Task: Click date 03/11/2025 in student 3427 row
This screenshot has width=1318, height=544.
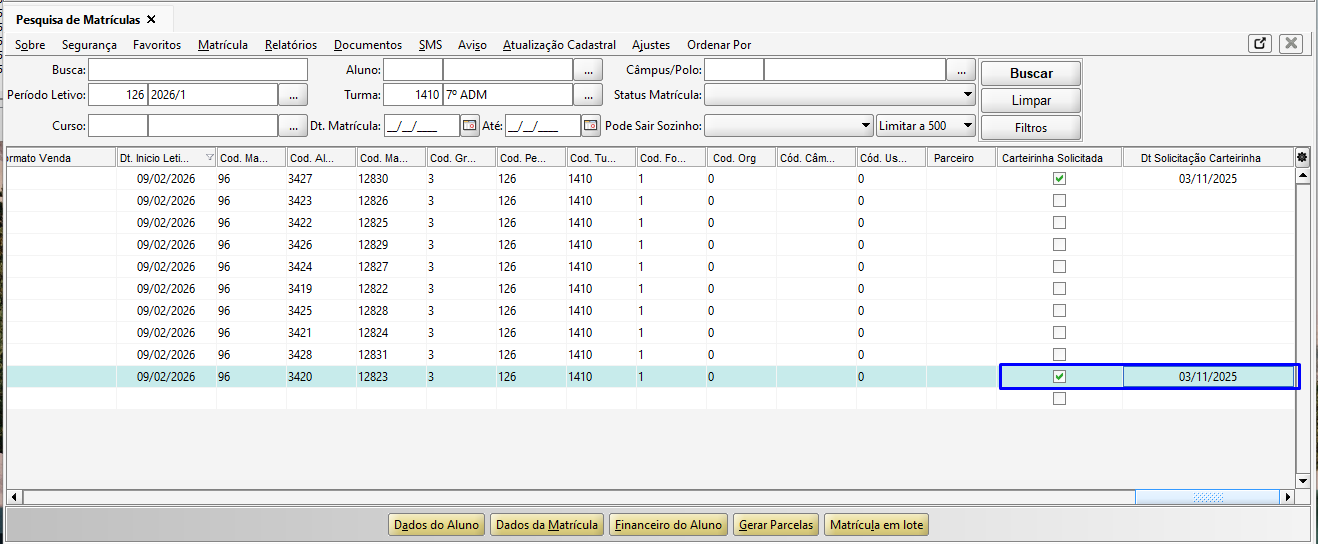Action: point(1208,178)
